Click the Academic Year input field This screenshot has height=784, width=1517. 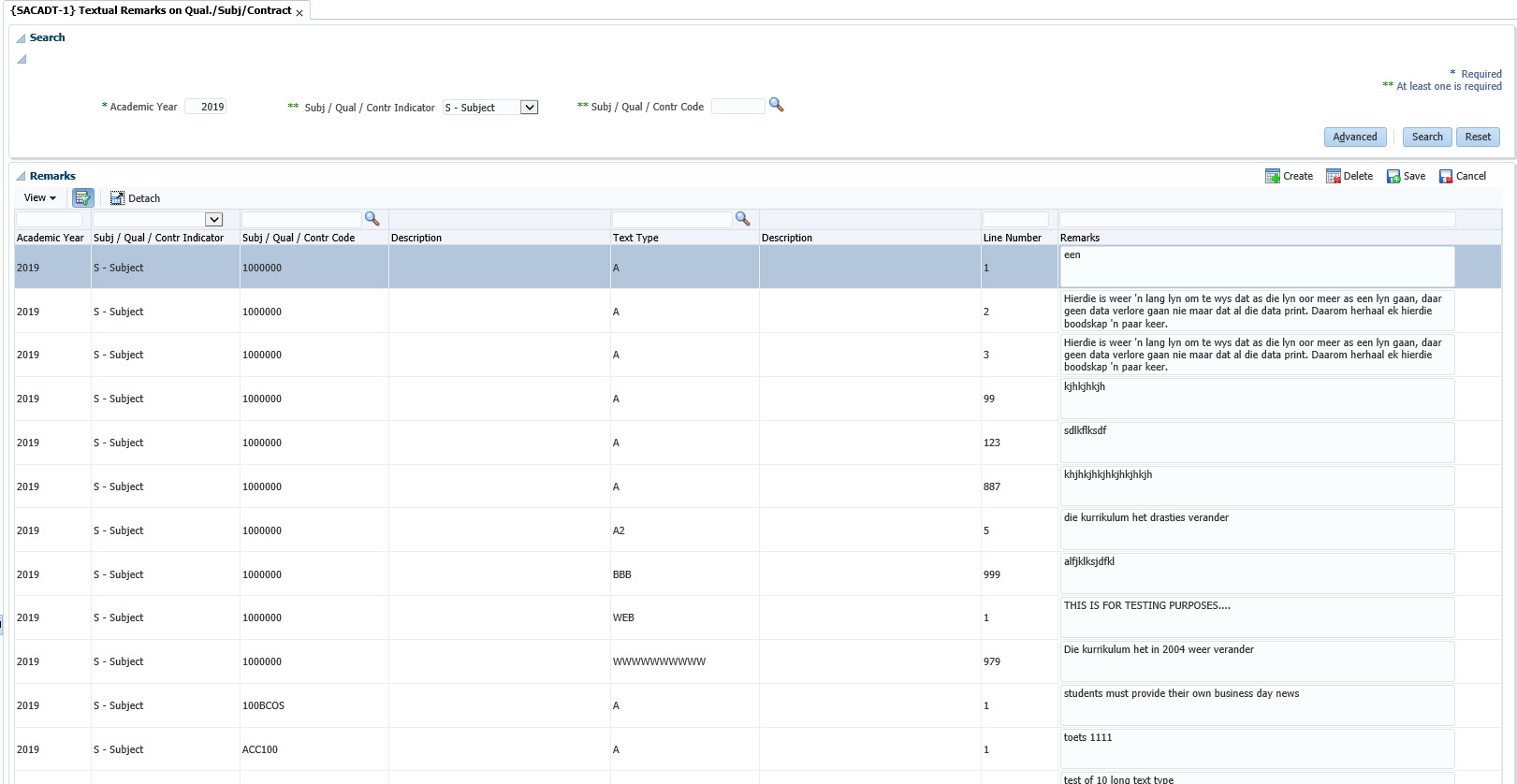click(x=206, y=107)
